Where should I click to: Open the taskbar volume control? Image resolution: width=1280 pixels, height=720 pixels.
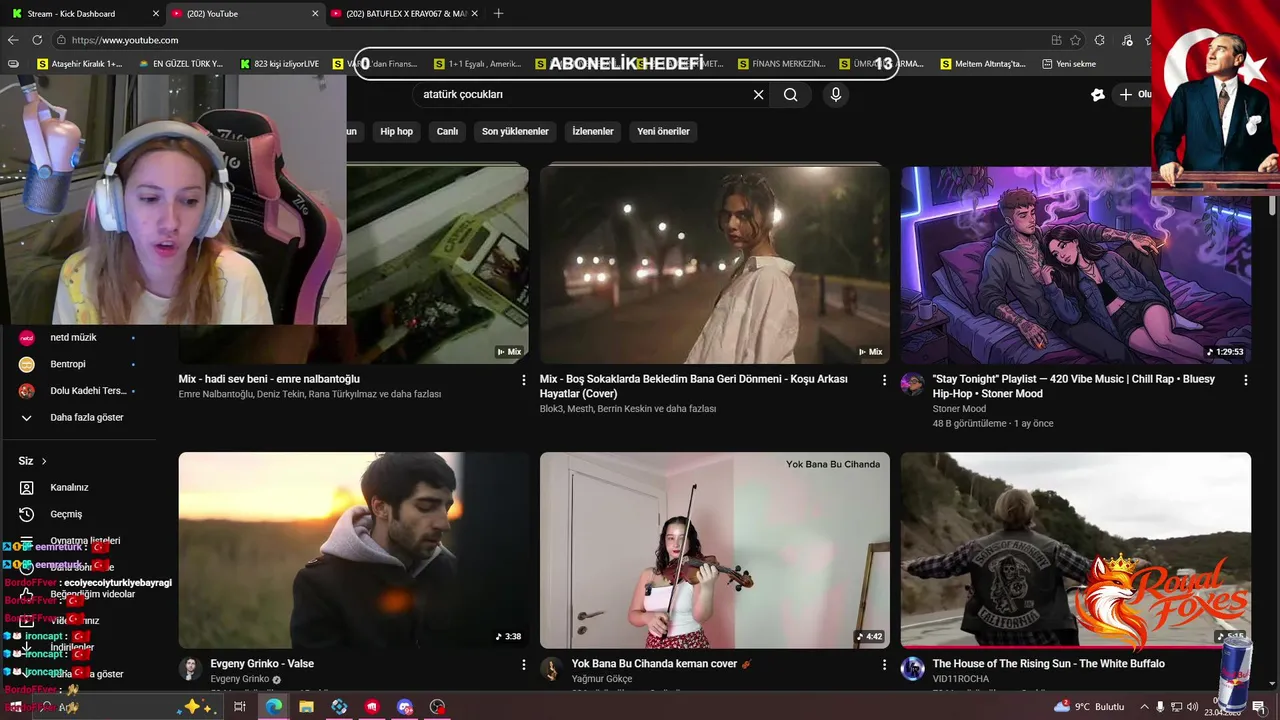pos(1193,707)
